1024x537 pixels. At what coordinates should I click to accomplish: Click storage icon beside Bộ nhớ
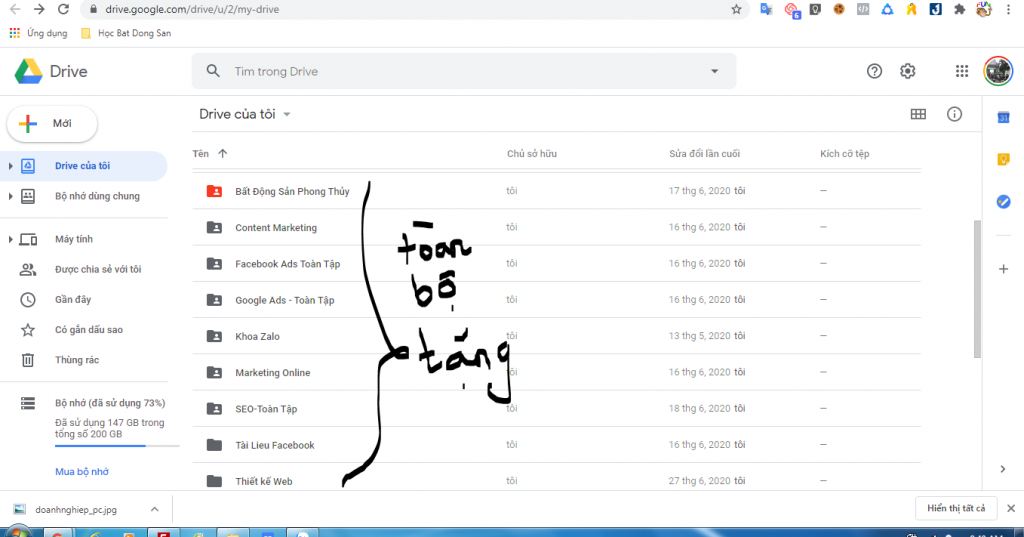coord(27,403)
